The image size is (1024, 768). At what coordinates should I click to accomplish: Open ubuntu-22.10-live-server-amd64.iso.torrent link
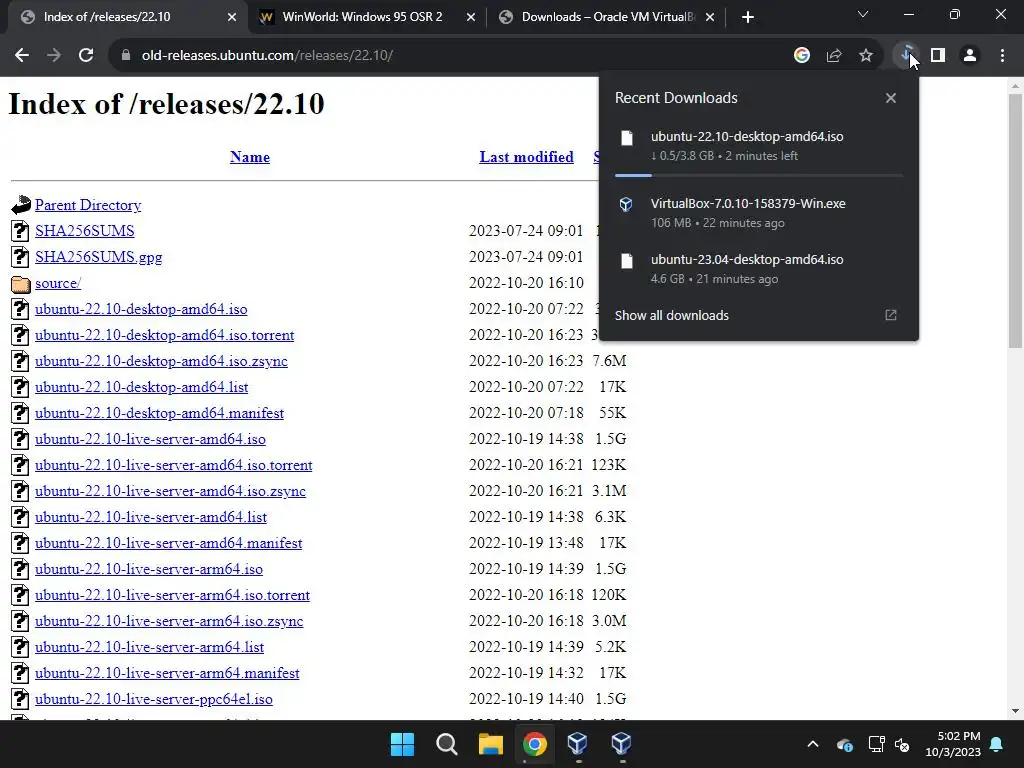point(174,465)
